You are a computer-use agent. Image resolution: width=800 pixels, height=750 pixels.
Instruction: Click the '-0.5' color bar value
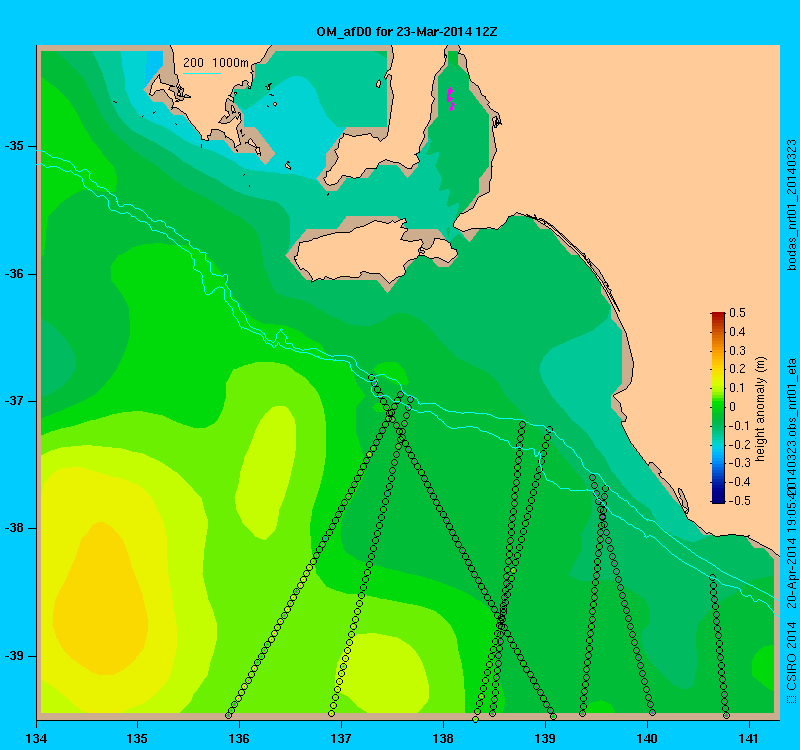click(x=738, y=501)
